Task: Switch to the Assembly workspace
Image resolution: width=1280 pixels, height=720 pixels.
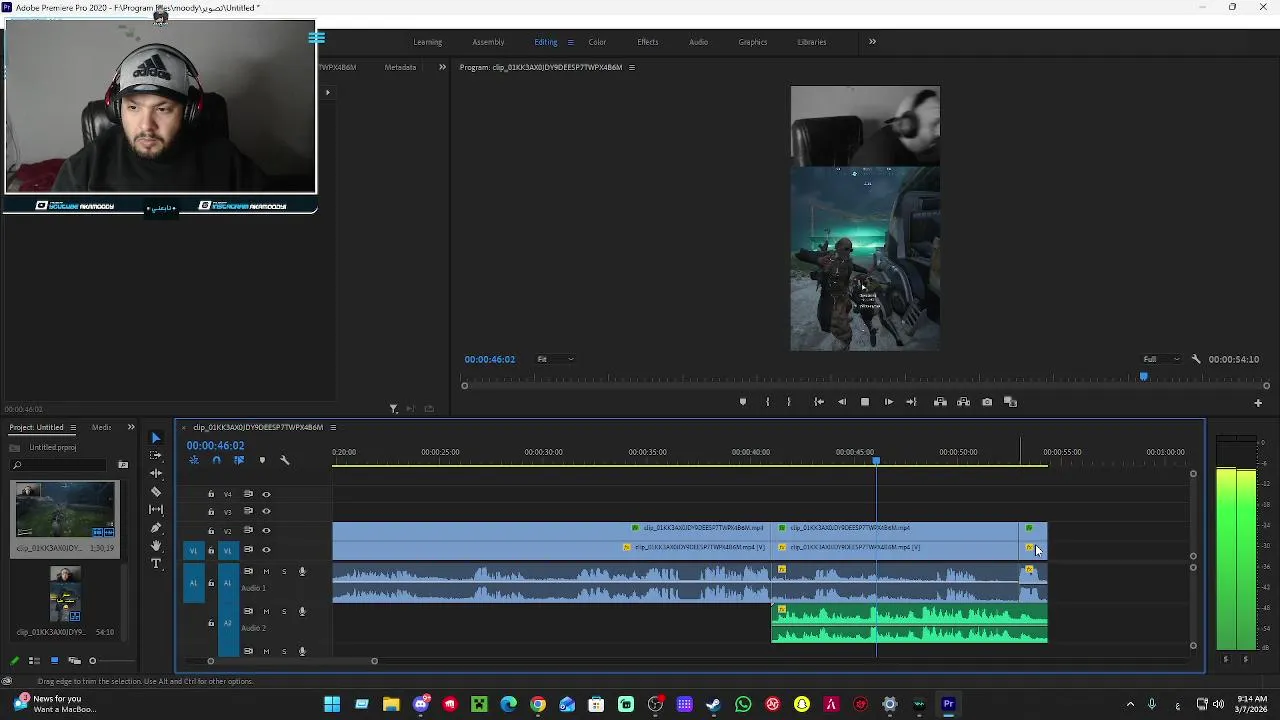Action: click(x=488, y=42)
